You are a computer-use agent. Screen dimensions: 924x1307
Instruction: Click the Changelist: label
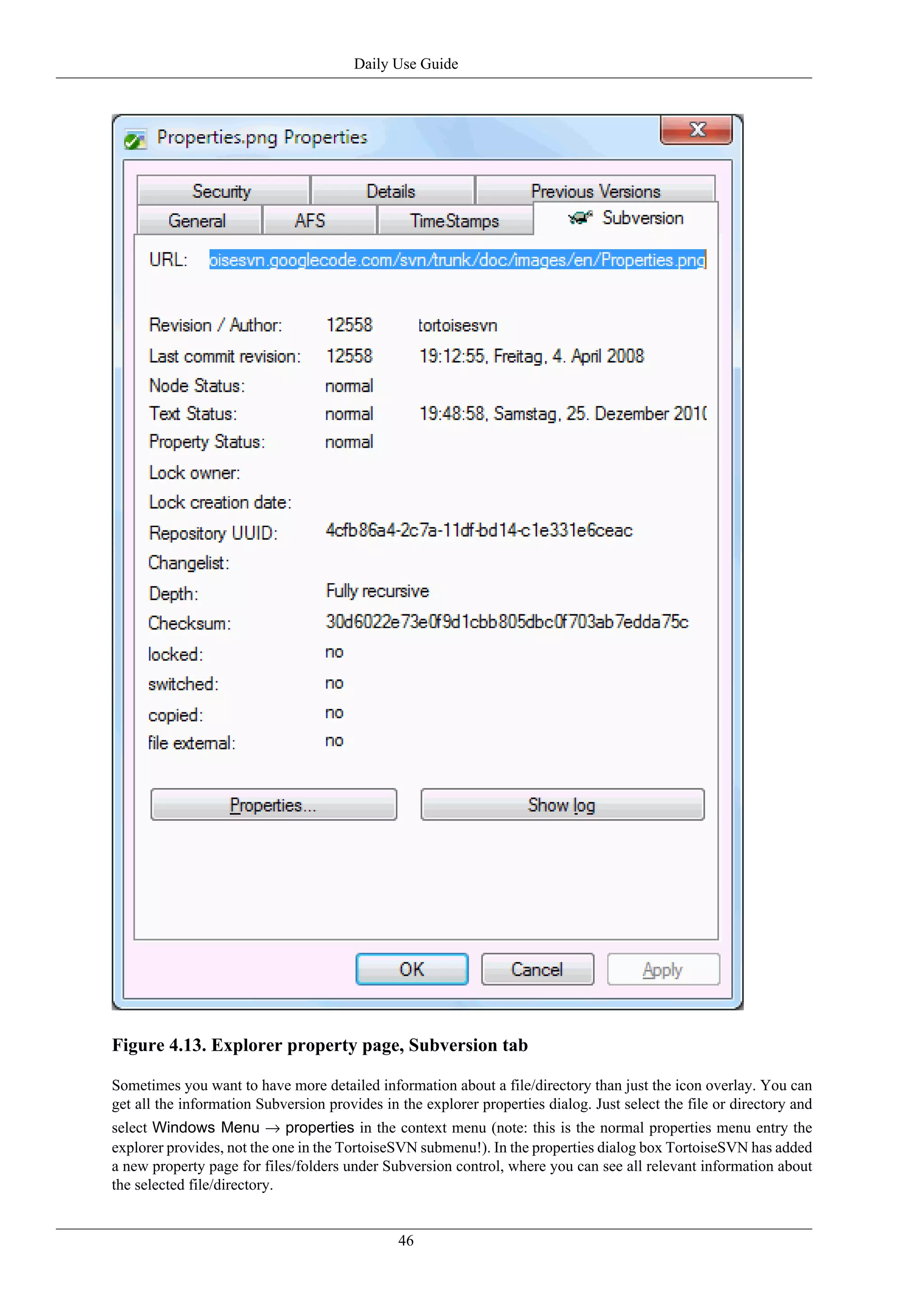coord(189,563)
